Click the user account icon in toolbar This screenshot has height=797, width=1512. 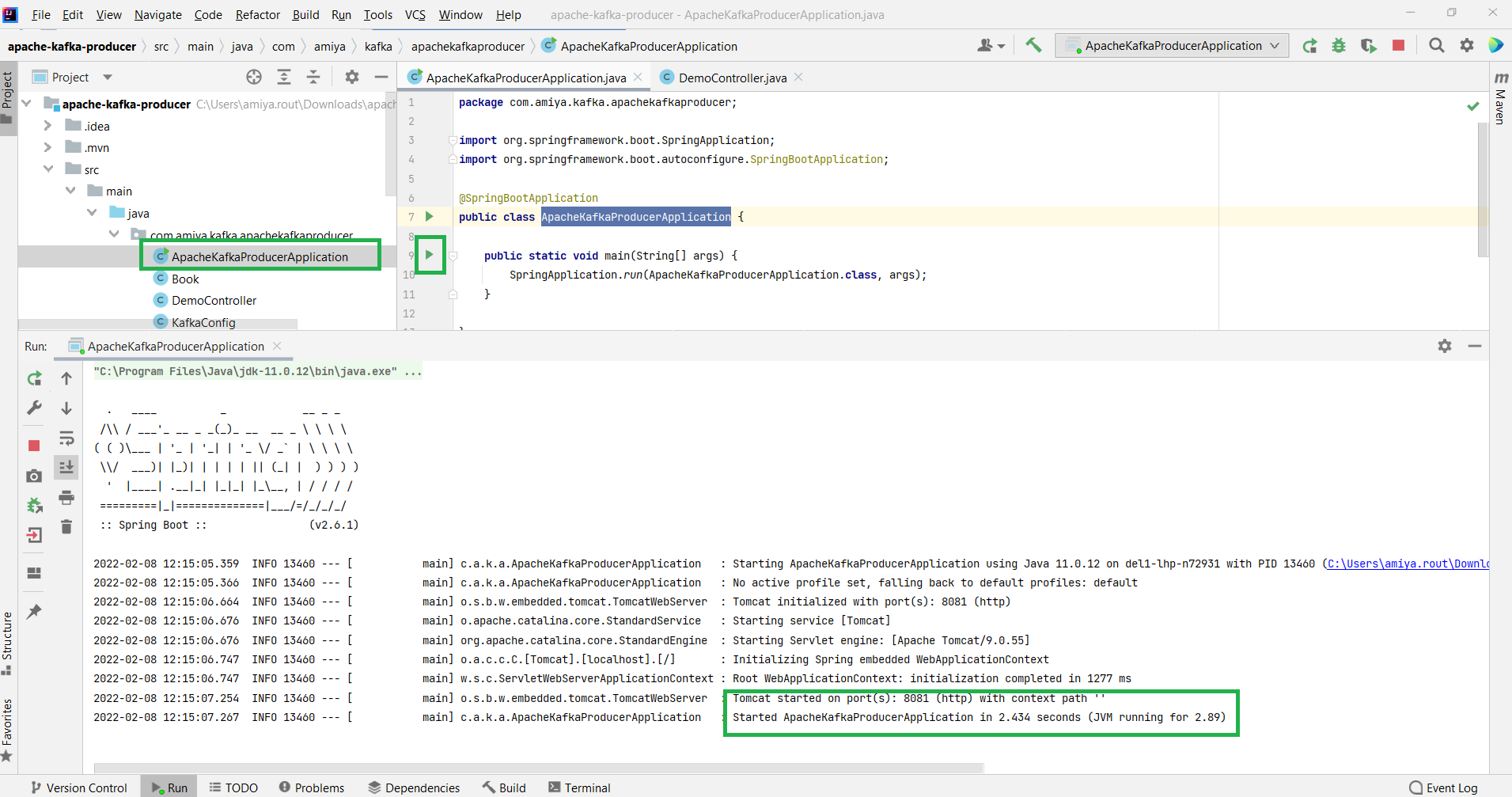coord(991,46)
